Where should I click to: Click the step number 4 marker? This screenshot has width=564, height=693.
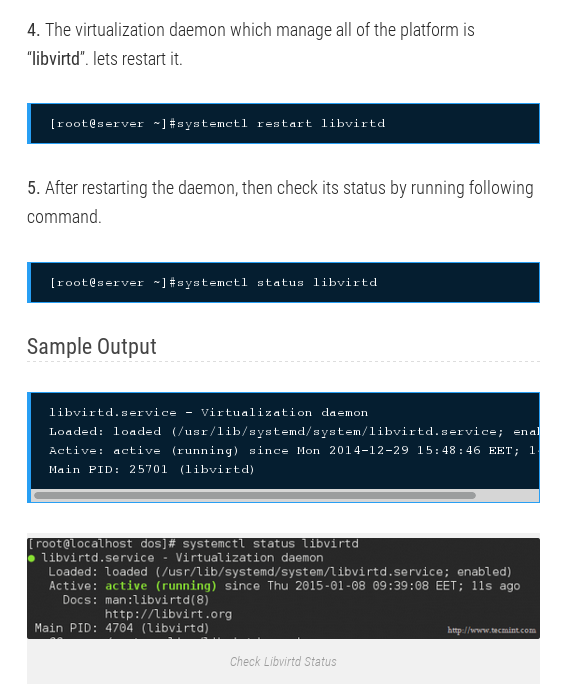coord(33,30)
